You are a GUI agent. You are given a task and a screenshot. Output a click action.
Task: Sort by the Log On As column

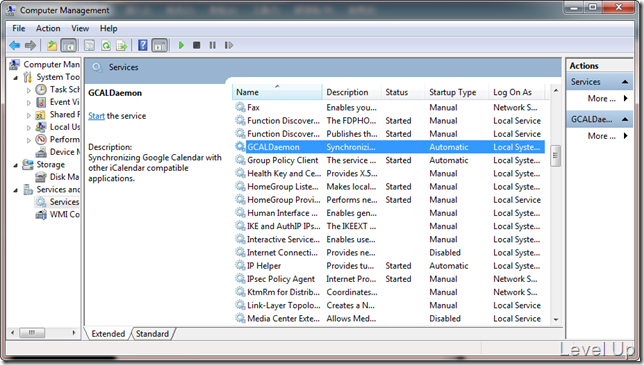517,92
